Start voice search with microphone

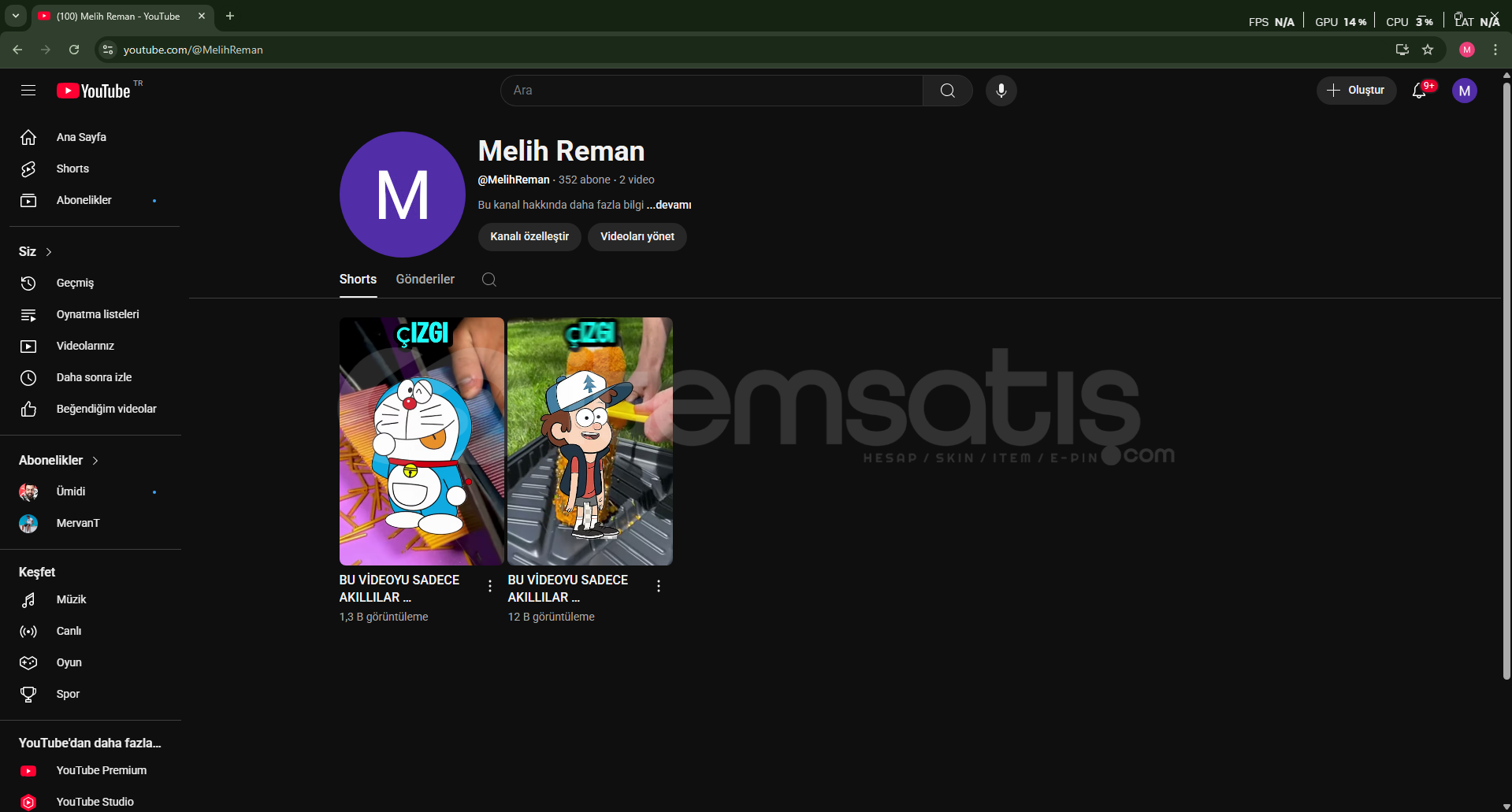(1001, 91)
